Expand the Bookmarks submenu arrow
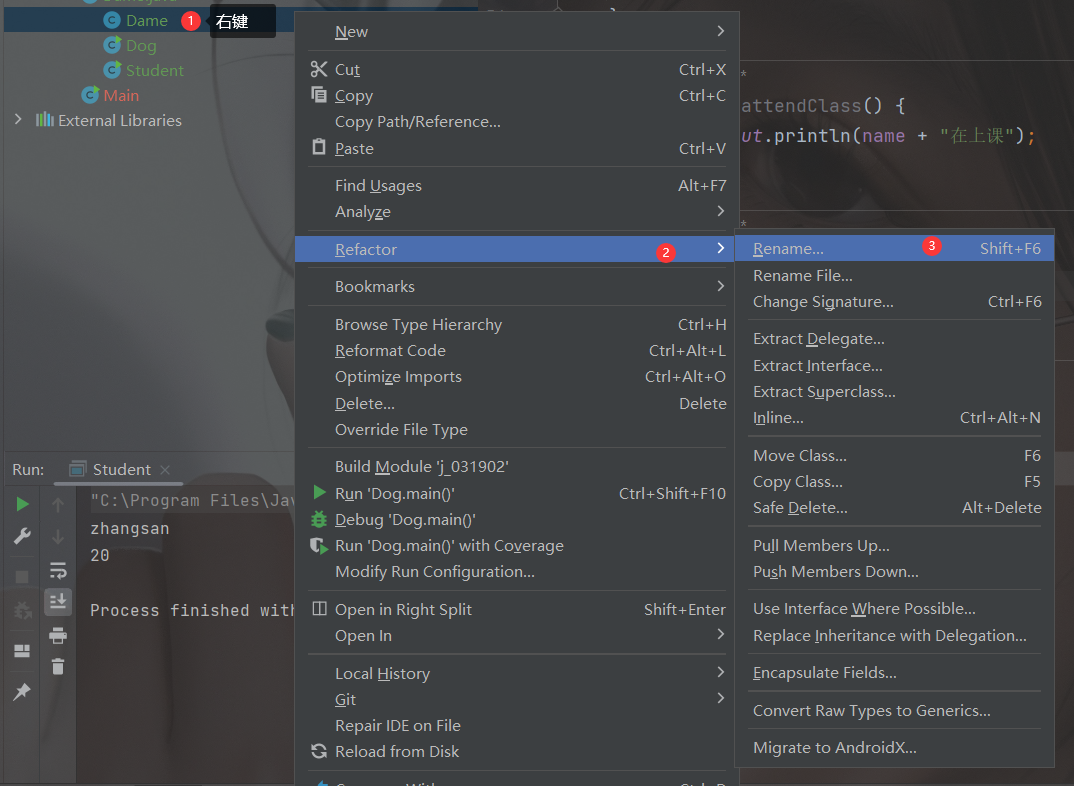The width and height of the screenshot is (1074, 786). click(x=721, y=286)
